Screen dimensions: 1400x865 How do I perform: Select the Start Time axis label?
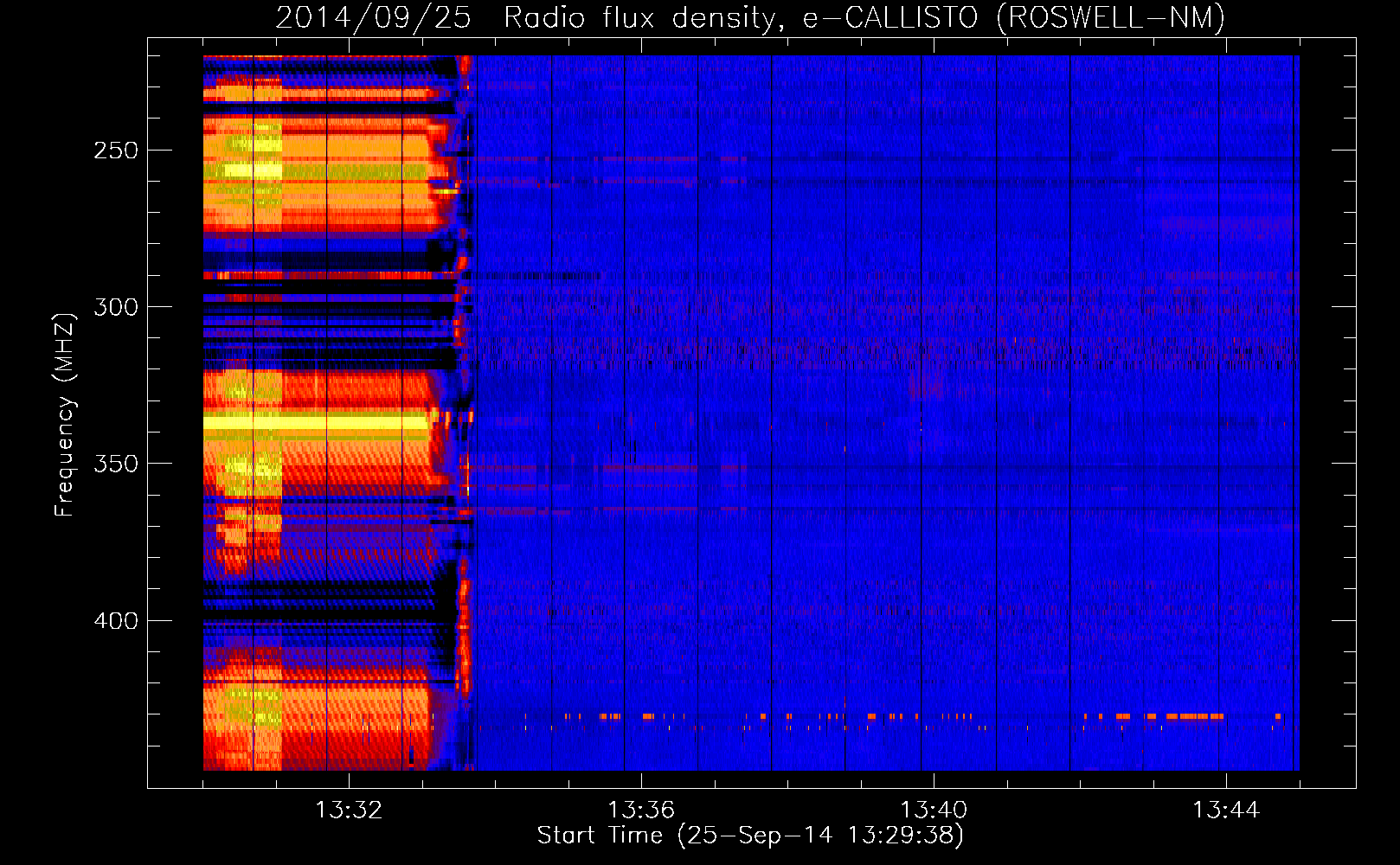[750, 836]
